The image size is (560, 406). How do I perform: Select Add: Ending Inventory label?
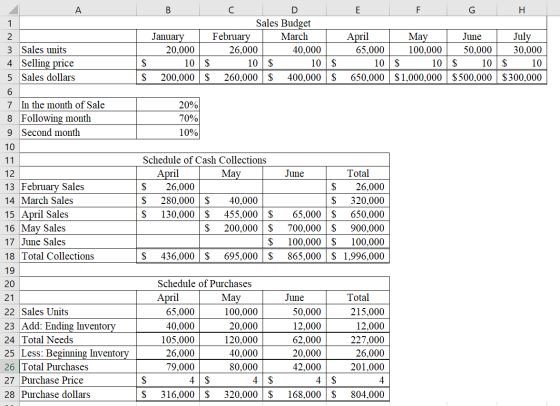pyautogui.click(x=78, y=326)
